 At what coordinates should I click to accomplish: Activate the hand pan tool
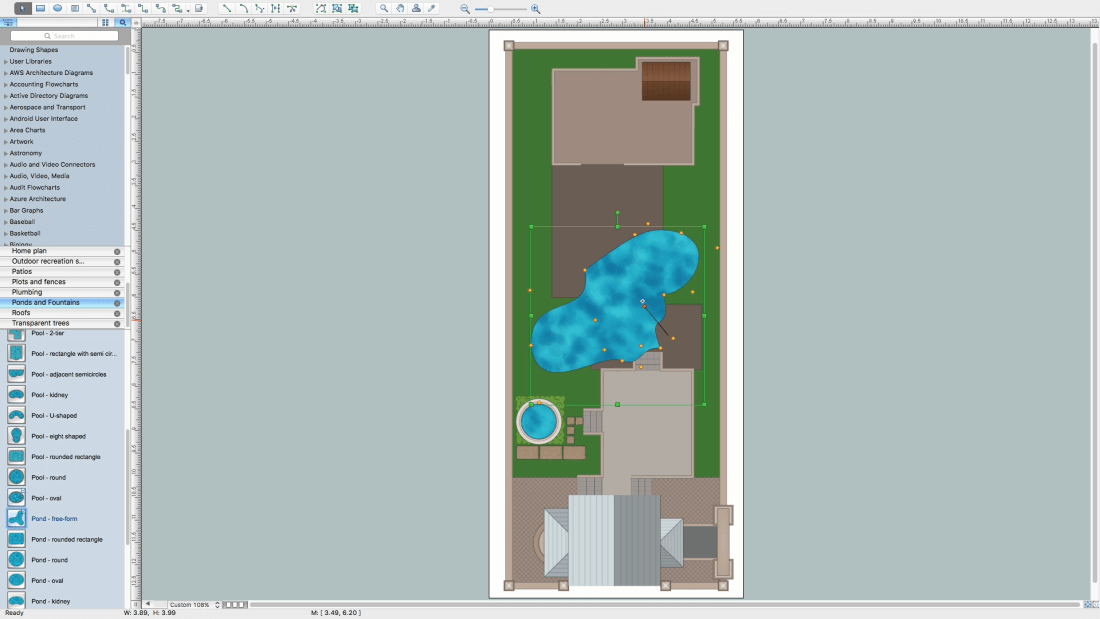(x=400, y=8)
